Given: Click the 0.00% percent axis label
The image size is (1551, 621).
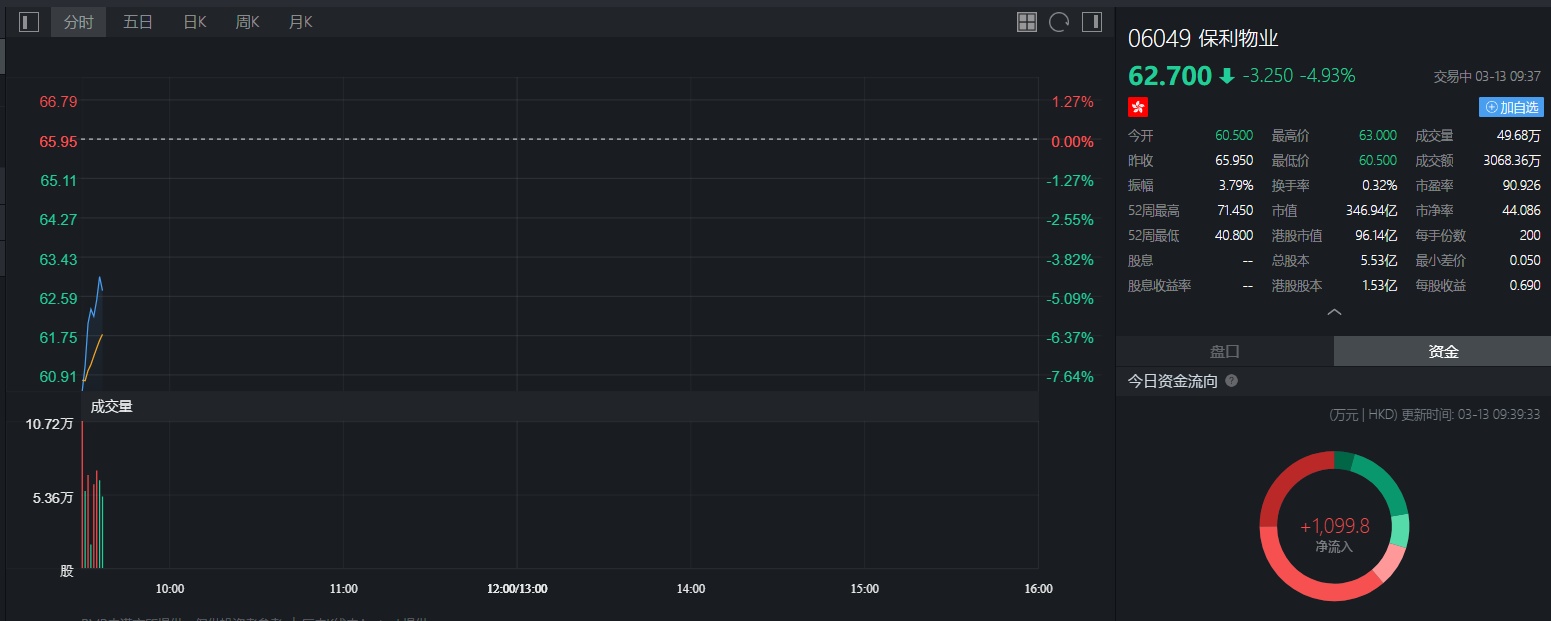Looking at the screenshot, I should click(1072, 141).
